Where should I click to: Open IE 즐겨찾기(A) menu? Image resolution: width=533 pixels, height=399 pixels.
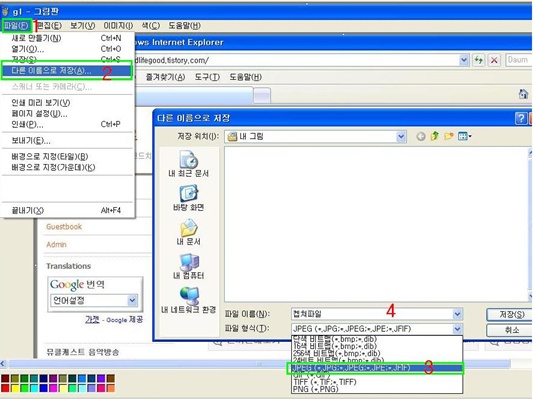165,77
